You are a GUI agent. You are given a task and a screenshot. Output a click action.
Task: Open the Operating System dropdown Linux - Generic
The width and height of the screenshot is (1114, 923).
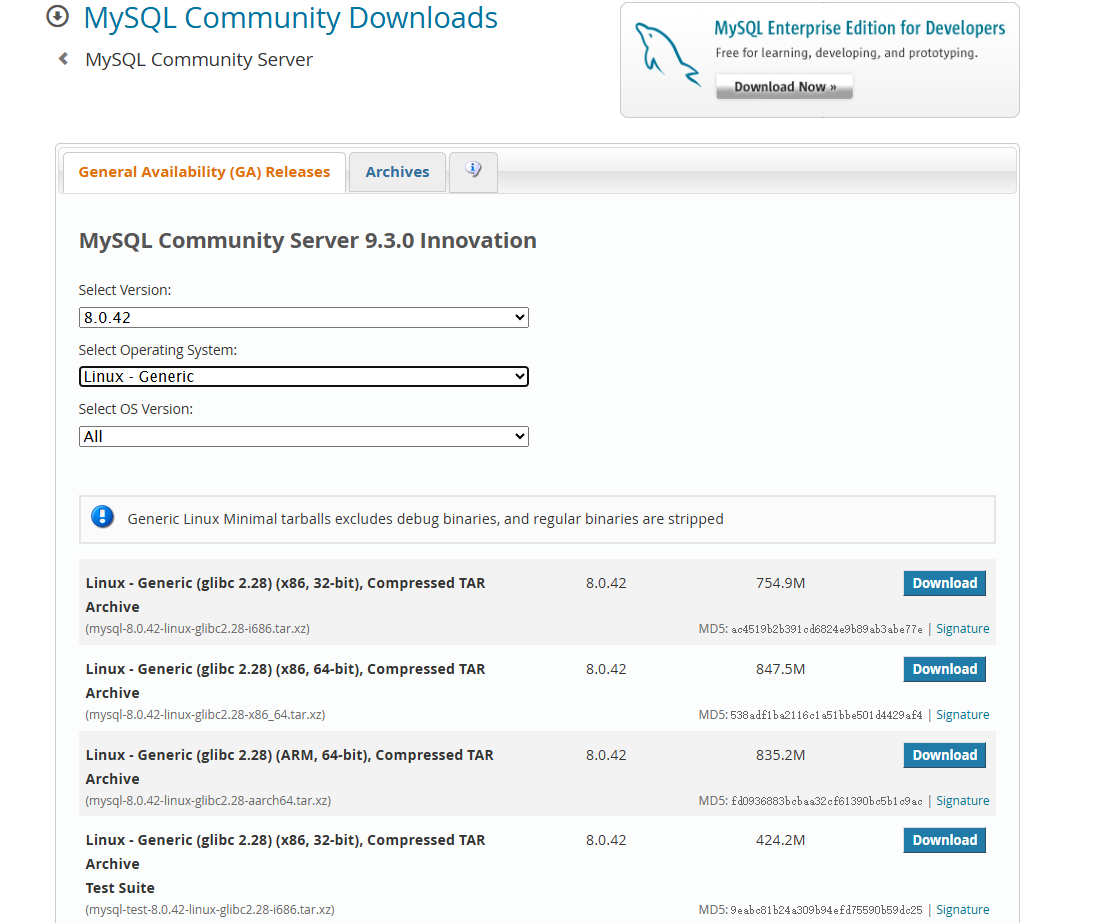tap(303, 377)
